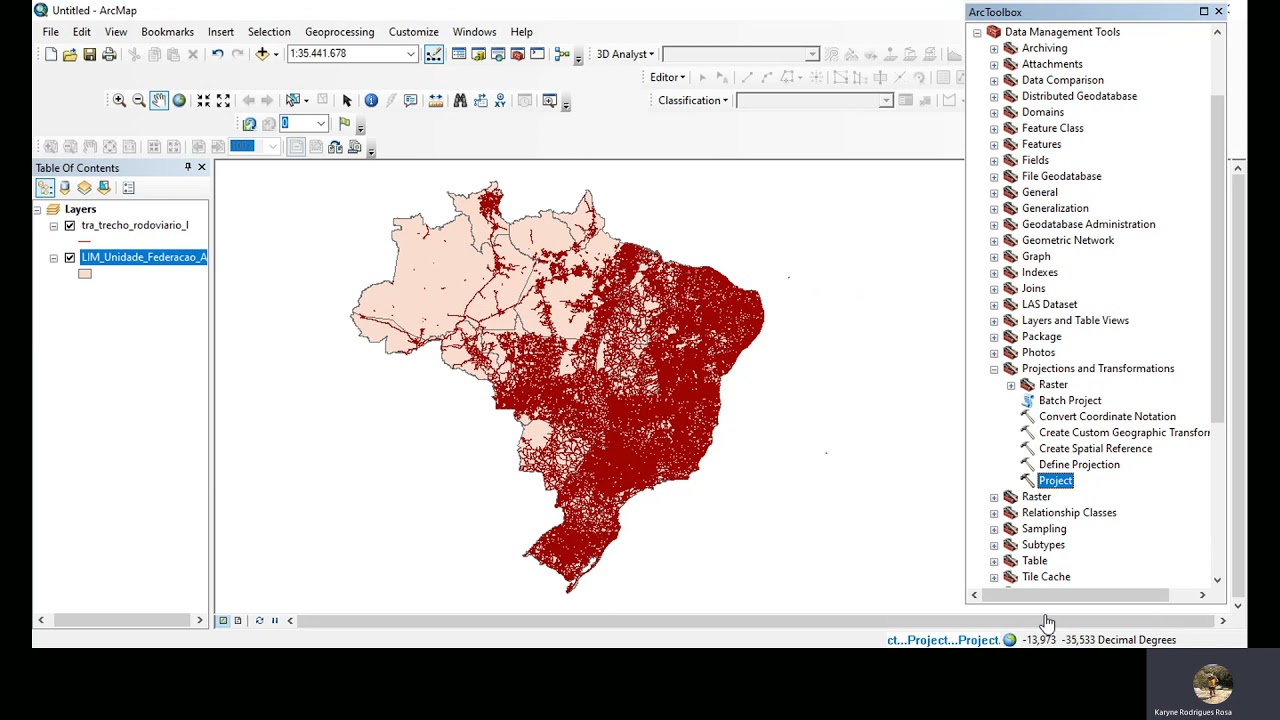
Task: Pause drawing in the map
Action: pos(274,621)
